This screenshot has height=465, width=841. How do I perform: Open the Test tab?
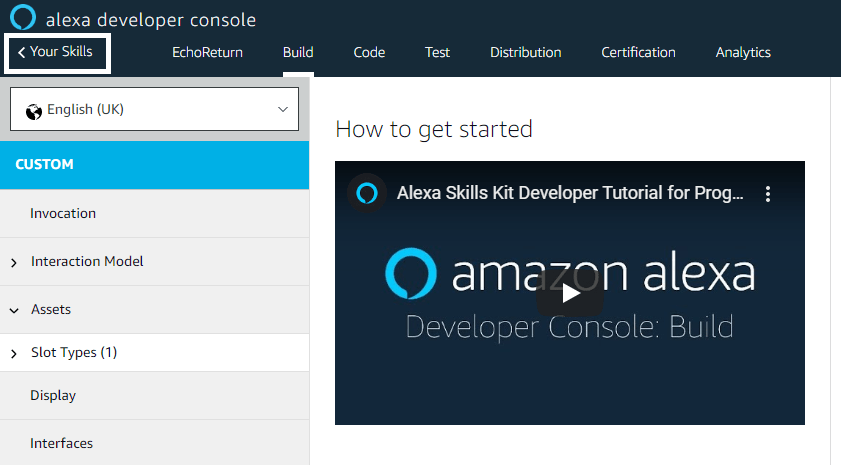[437, 53]
